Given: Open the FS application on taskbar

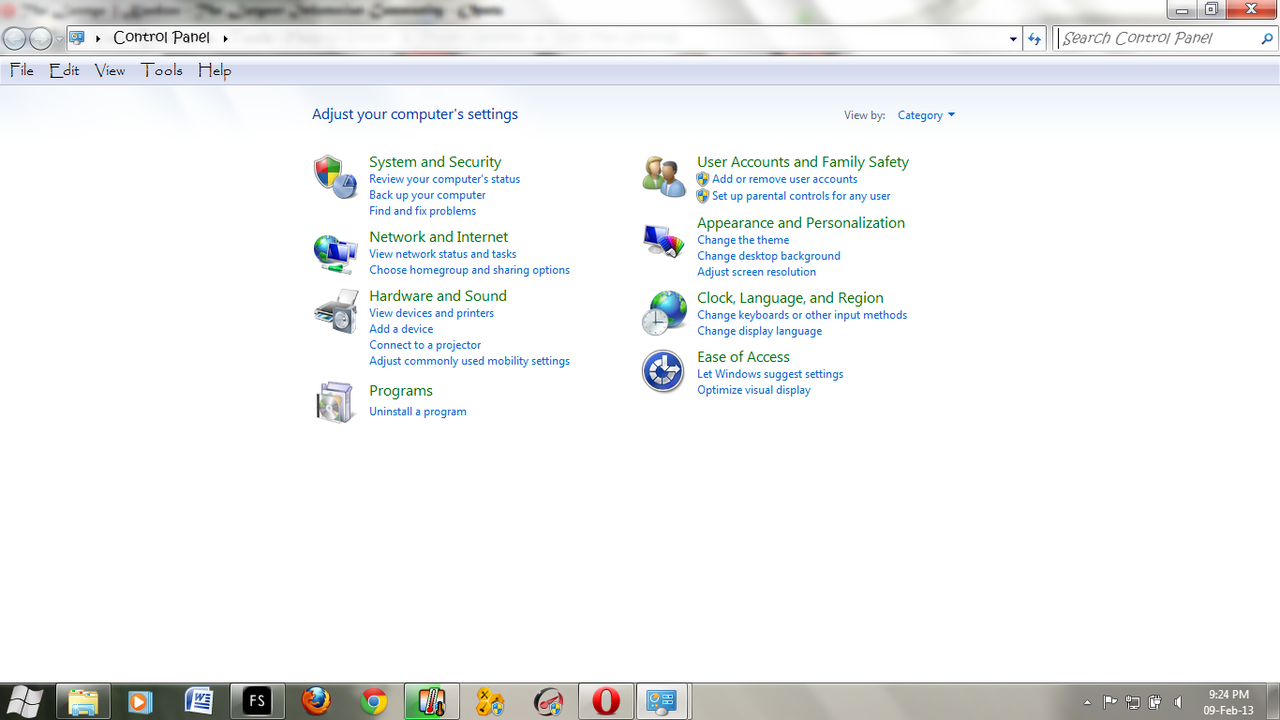Looking at the screenshot, I should click(256, 702).
